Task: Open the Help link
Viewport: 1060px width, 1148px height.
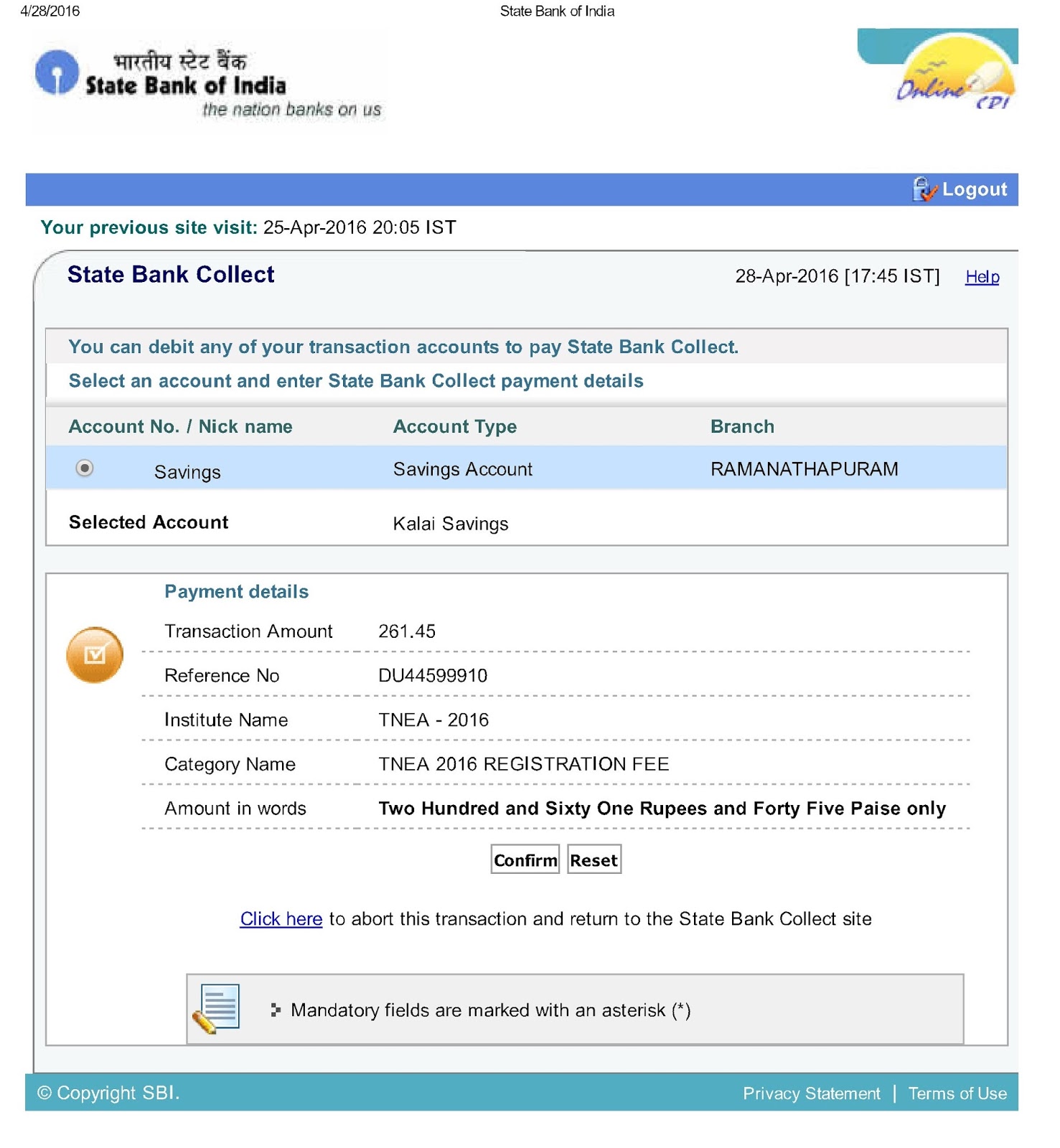Action: pos(982,277)
